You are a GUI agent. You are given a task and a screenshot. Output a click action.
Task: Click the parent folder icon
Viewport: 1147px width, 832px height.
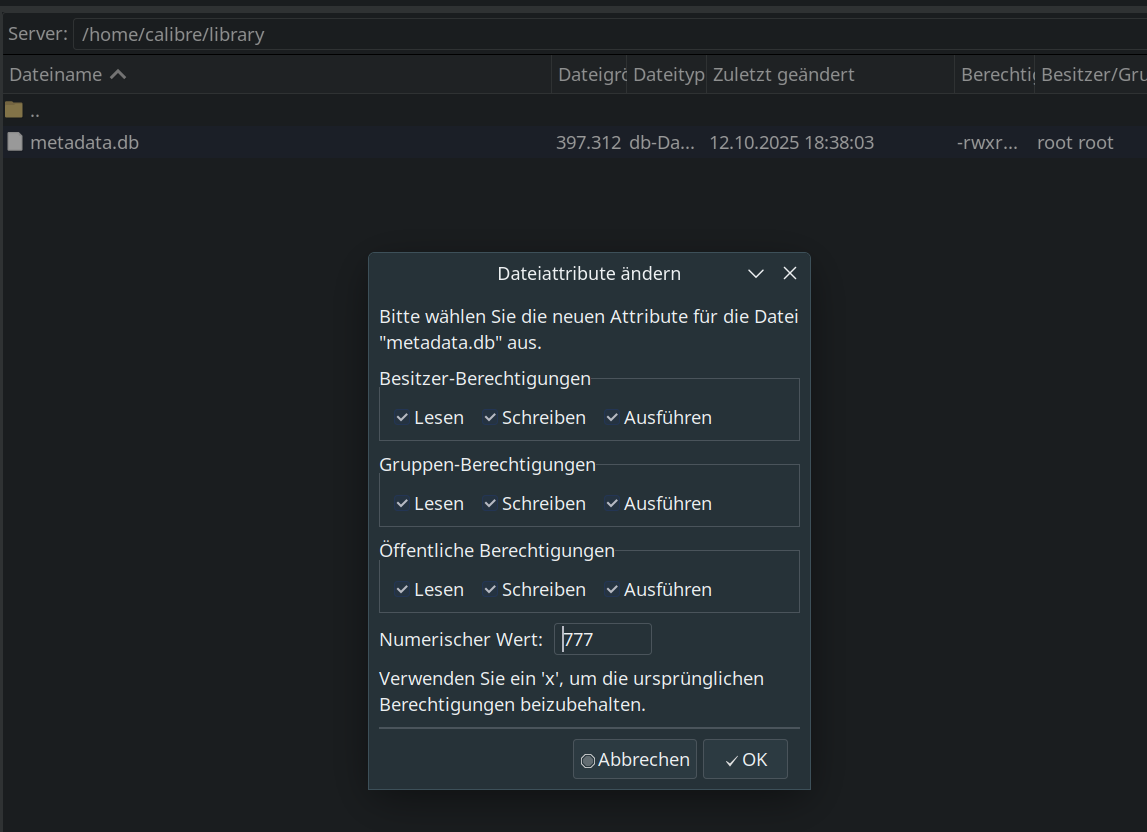(14, 110)
